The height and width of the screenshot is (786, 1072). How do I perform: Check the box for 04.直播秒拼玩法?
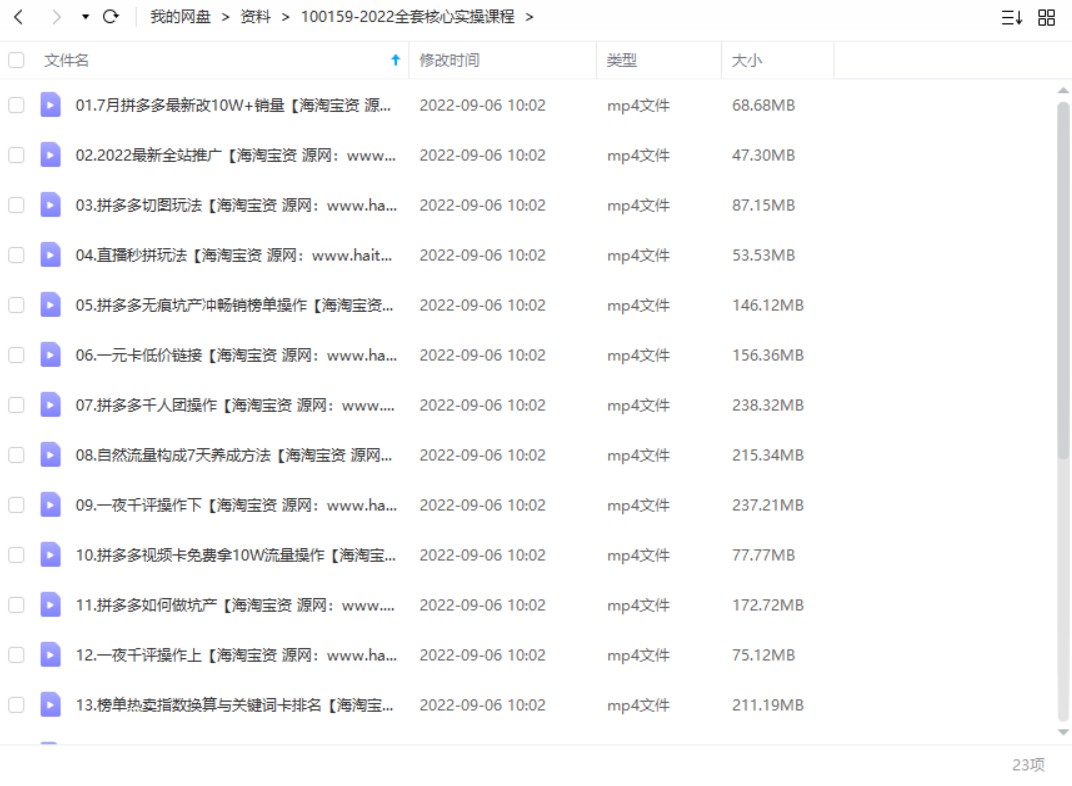click(x=16, y=255)
